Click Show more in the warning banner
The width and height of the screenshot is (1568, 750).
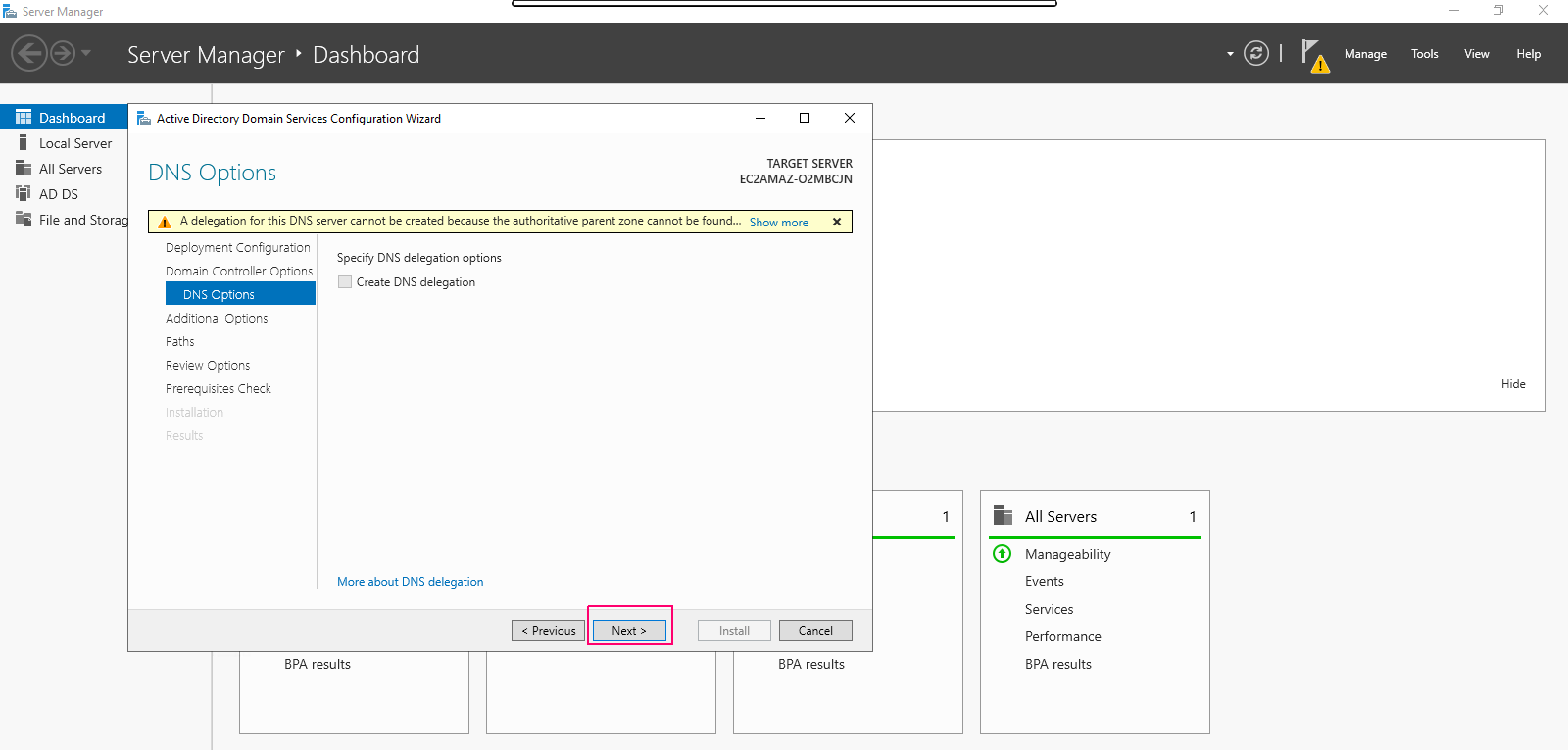779,223
